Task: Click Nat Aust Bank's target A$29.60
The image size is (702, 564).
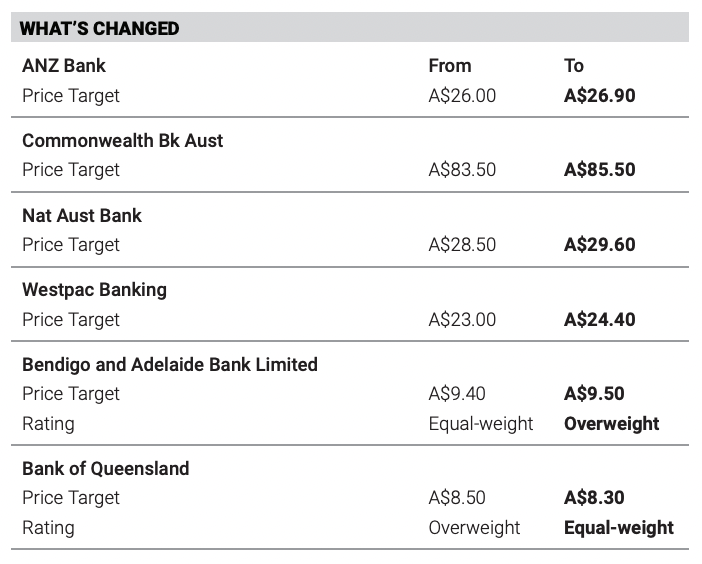Action: 599,245
